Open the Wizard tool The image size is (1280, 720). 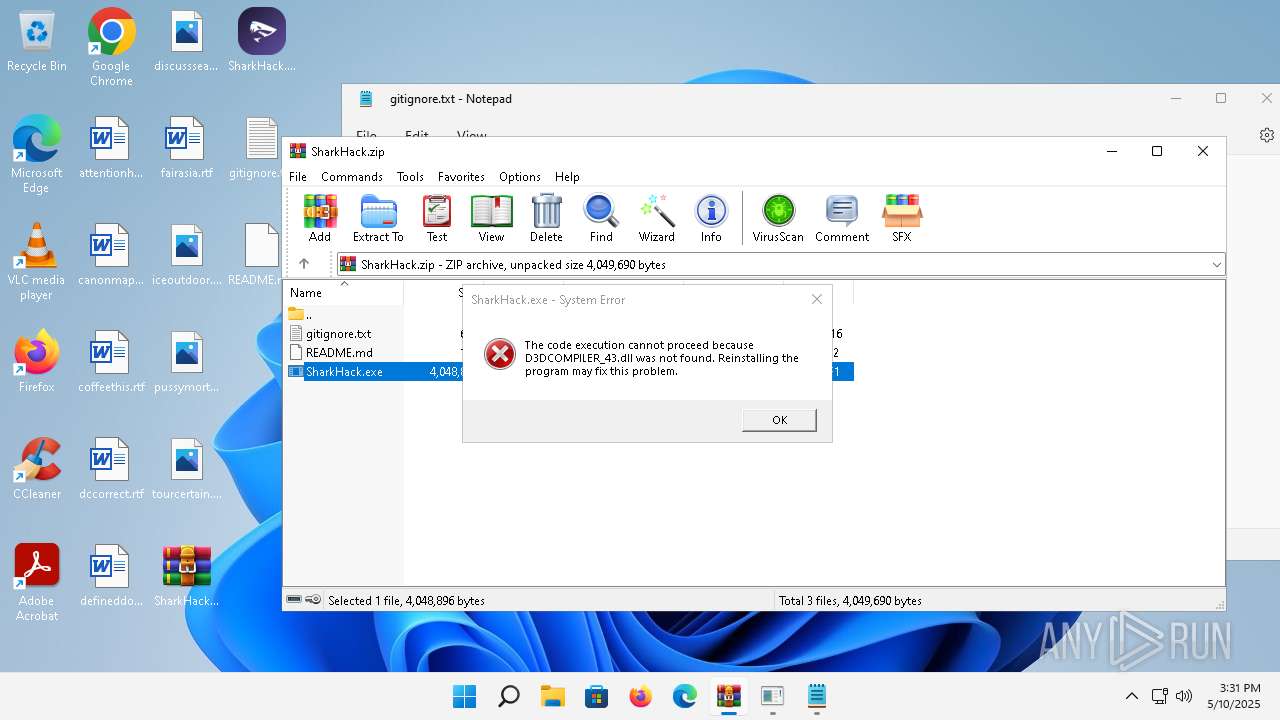coord(656,218)
